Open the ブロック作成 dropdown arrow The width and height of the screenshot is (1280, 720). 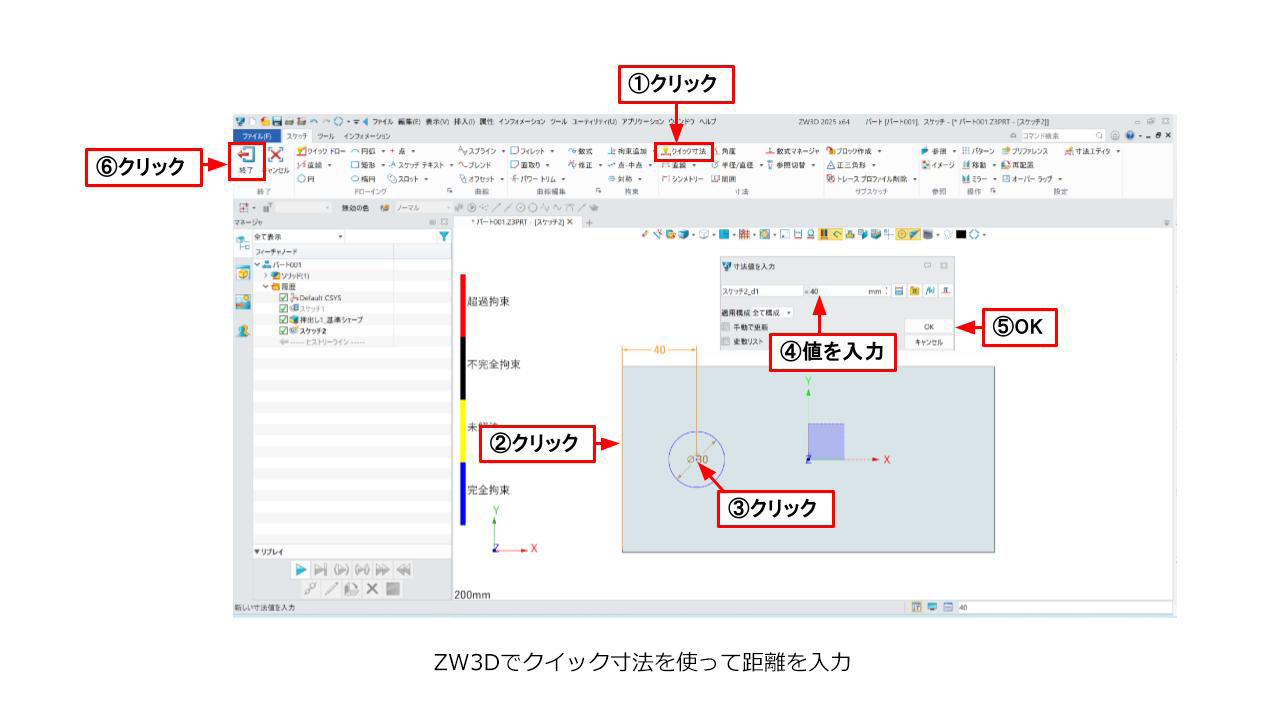(x=879, y=151)
